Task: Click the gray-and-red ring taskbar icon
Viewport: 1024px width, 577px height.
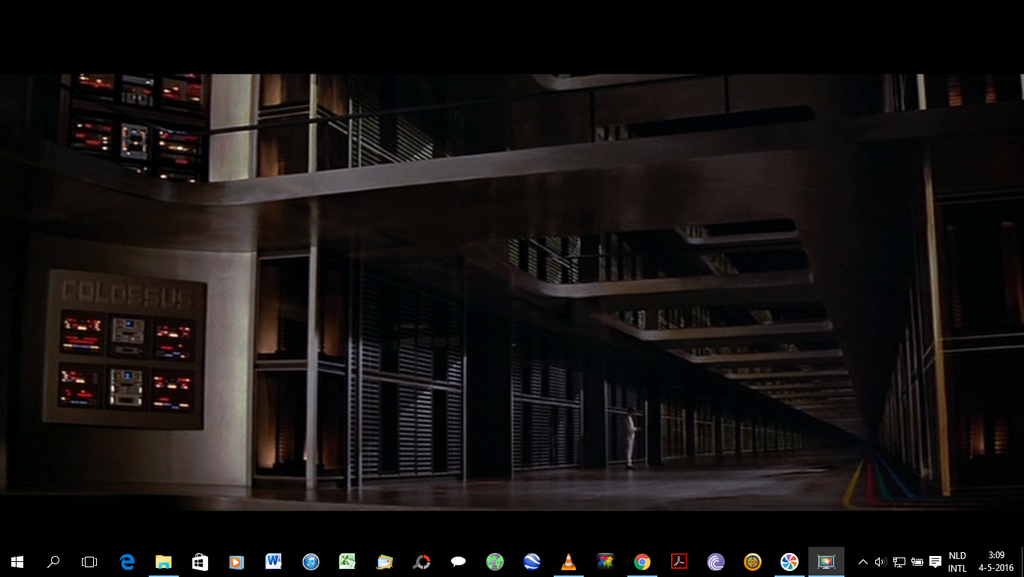Action: [422, 561]
